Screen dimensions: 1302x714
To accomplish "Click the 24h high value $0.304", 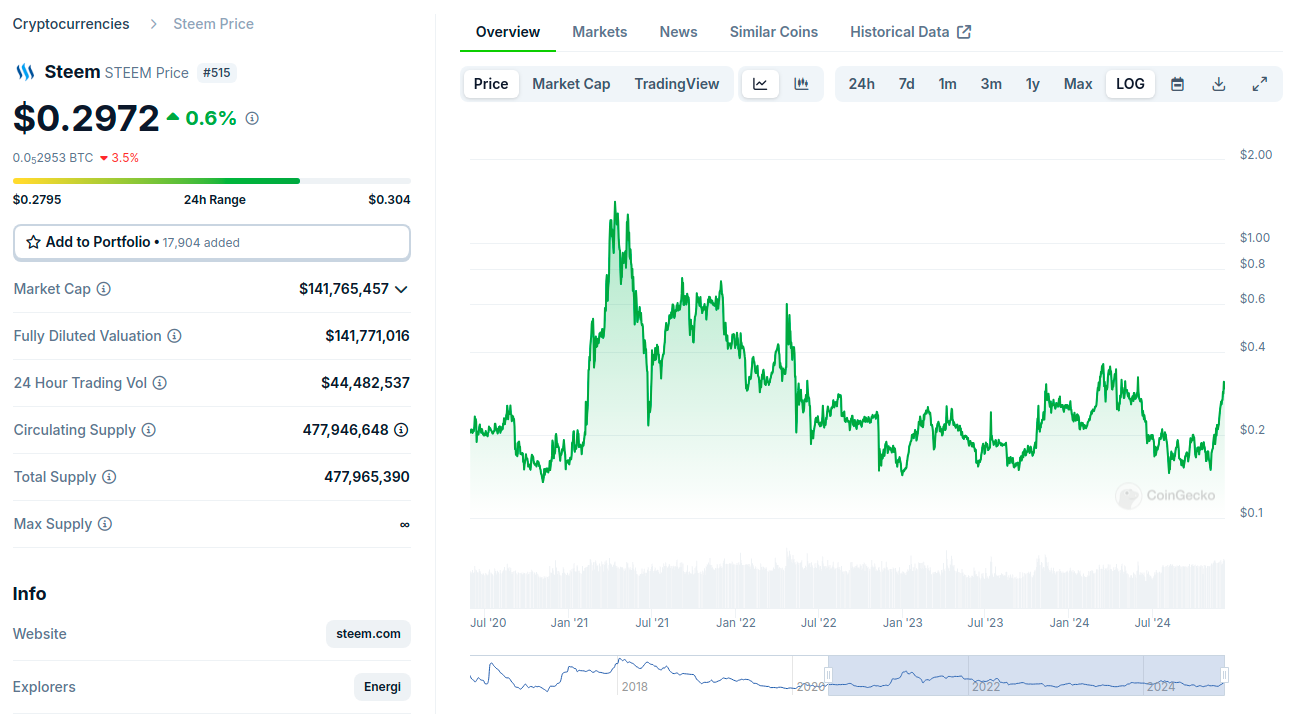I will tap(389, 200).
